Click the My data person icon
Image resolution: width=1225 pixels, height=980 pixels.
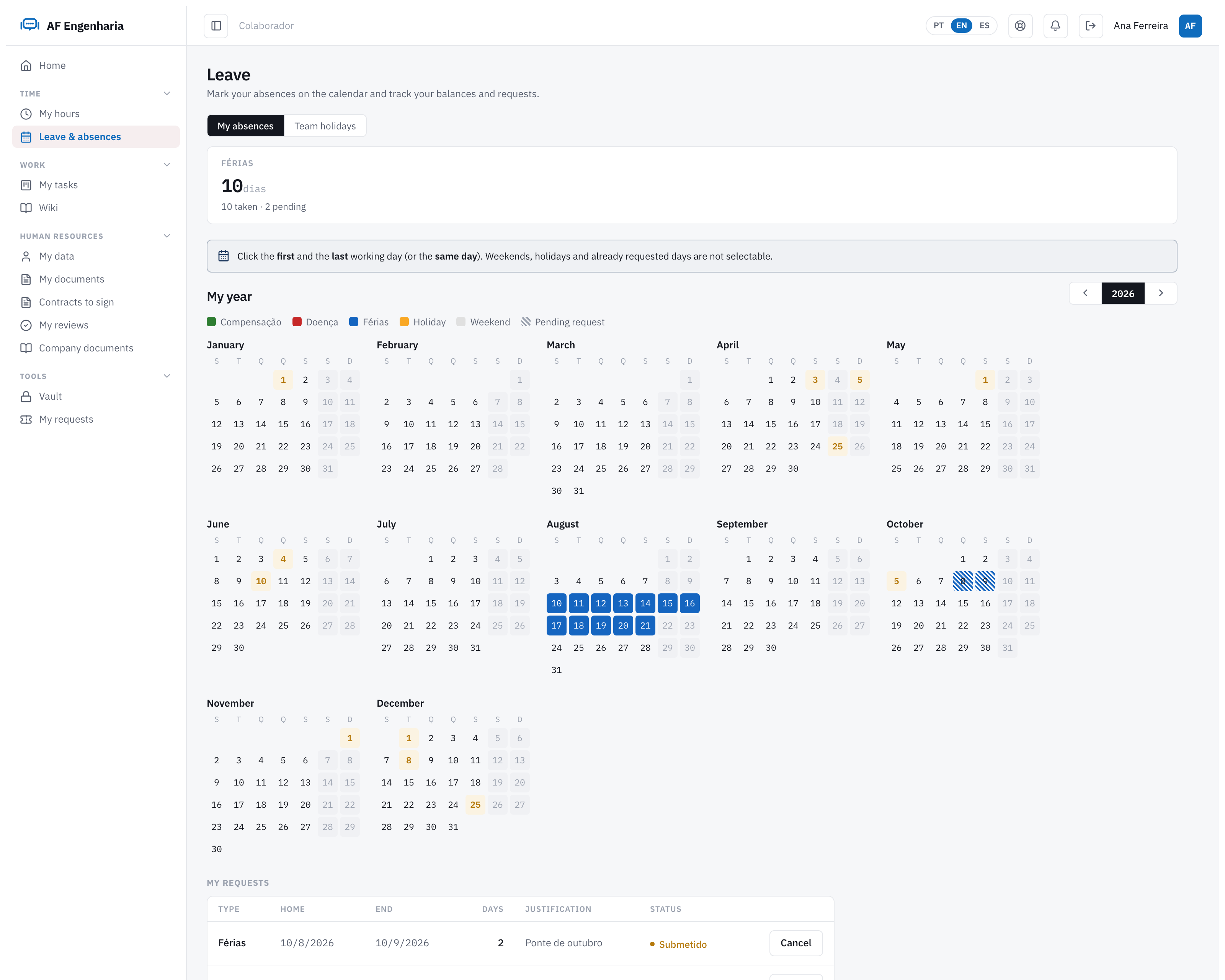(x=26, y=256)
